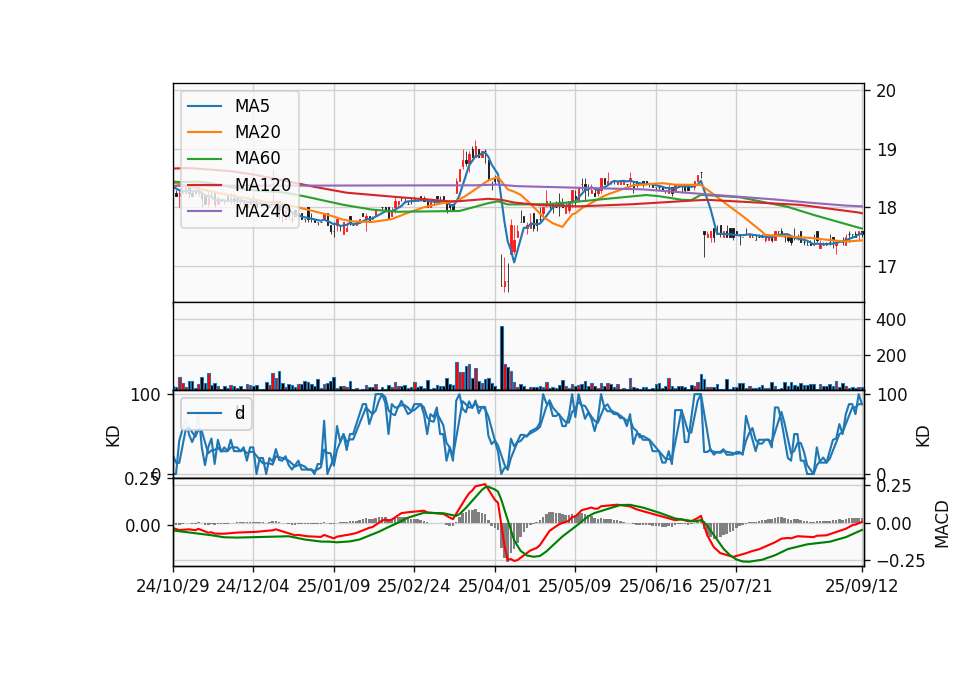Click the price axis value 17
The height and width of the screenshot is (690, 960).
pos(886,267)
